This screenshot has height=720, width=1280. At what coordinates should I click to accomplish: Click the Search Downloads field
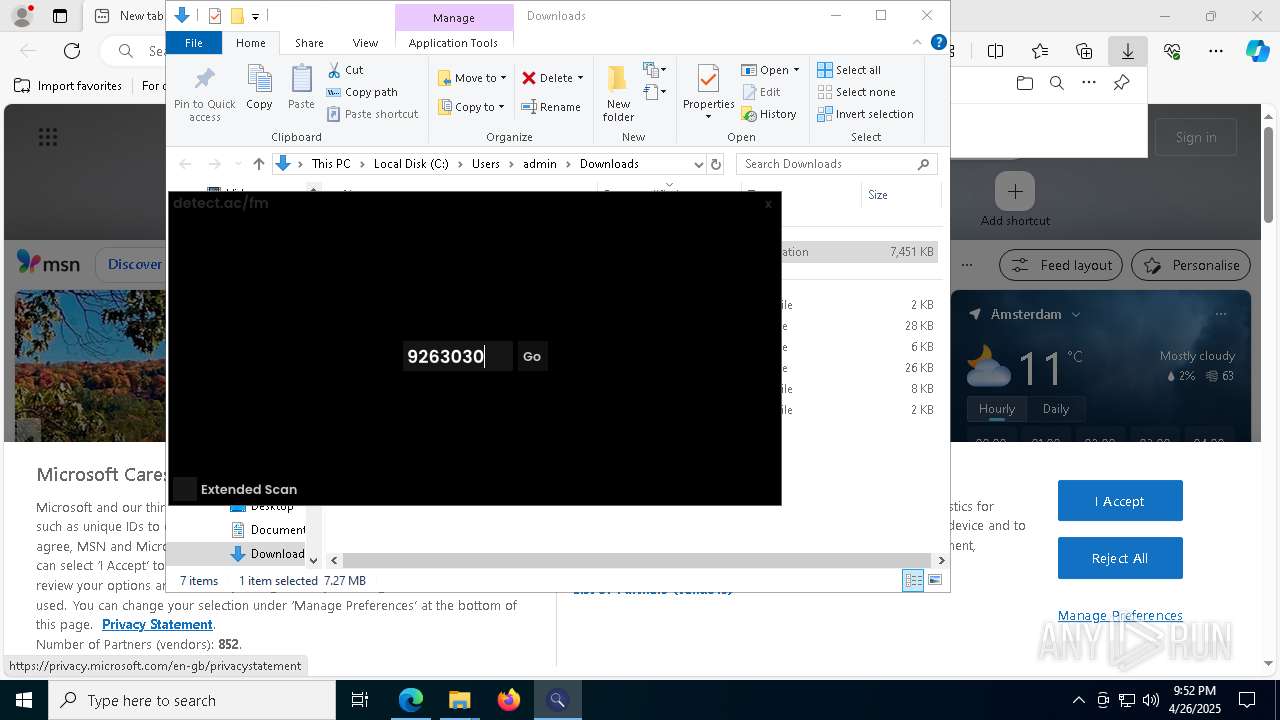(x=837, y=164)
